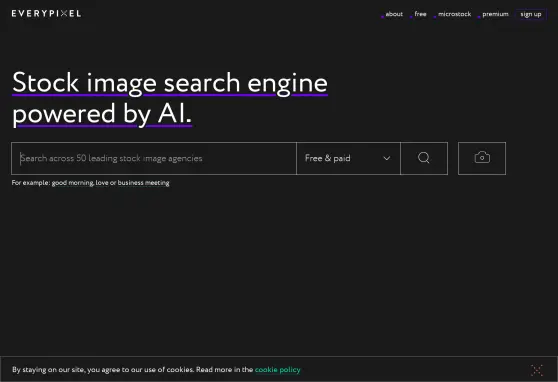Click the For example label text
Image resolution: width=558 pixels, height=382 pixels.
[31, 183]
